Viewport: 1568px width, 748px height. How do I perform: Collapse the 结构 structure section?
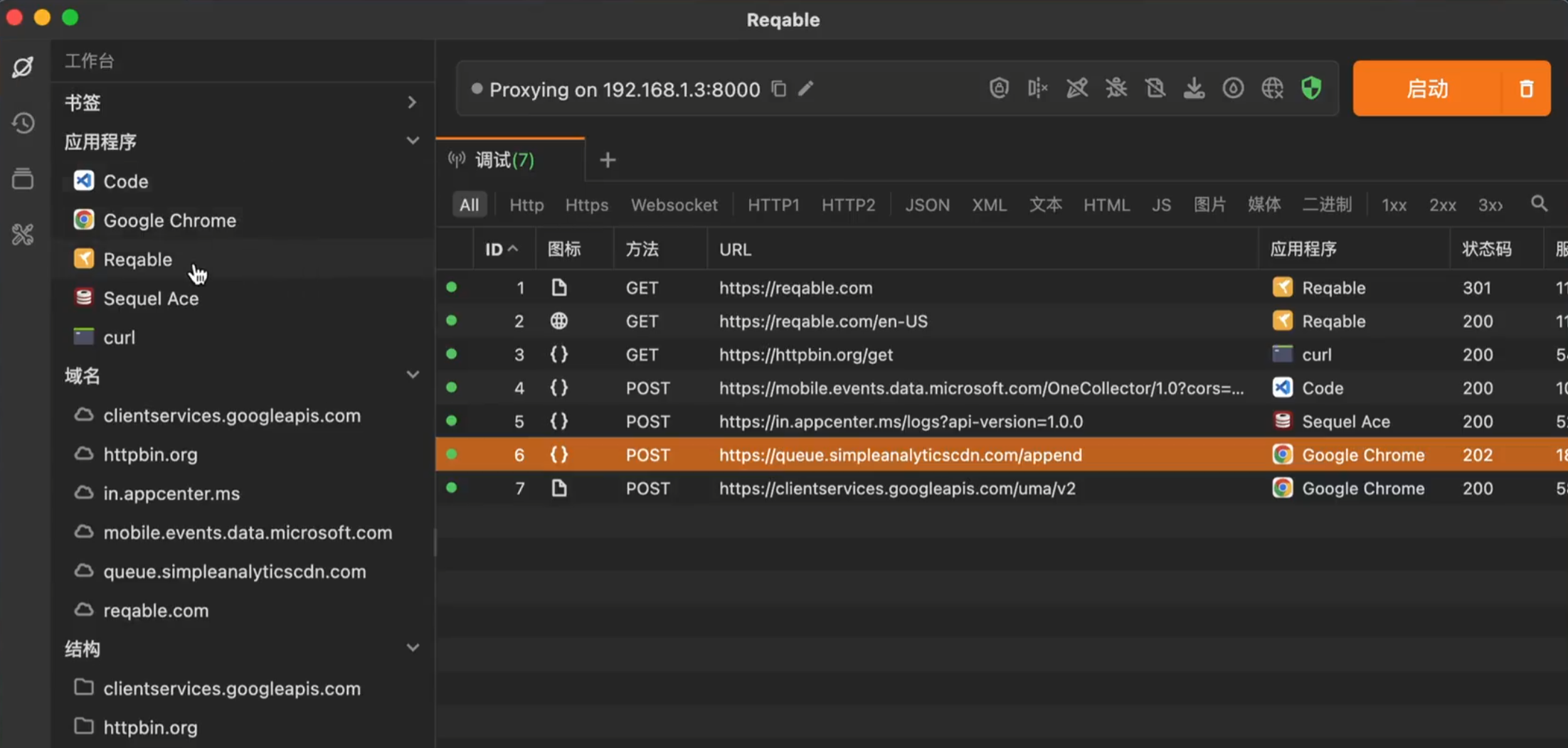pyautogui.click(x=413, y=648)
